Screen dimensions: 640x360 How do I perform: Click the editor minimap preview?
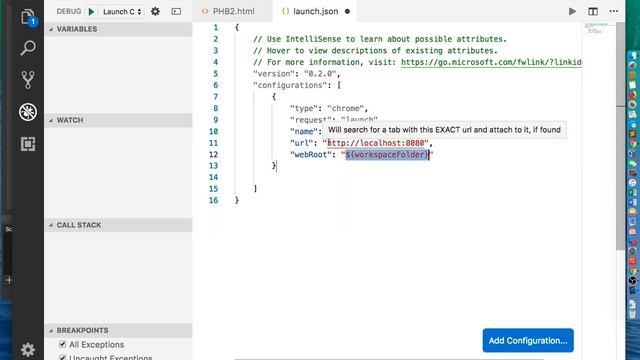click(x=598, y=29)
